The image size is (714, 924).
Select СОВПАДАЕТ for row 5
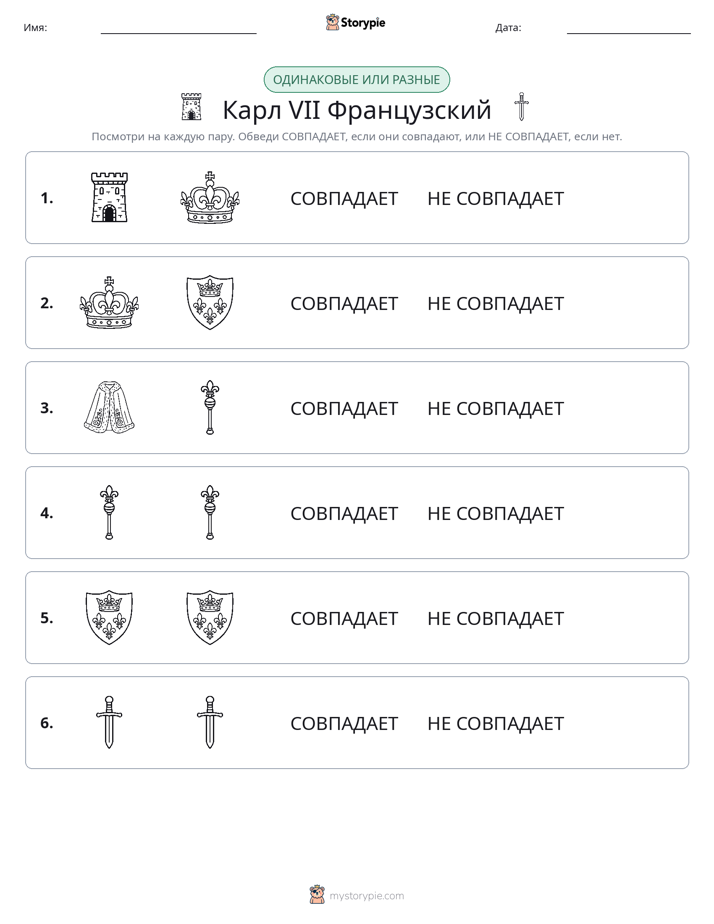tap(344, 618)
